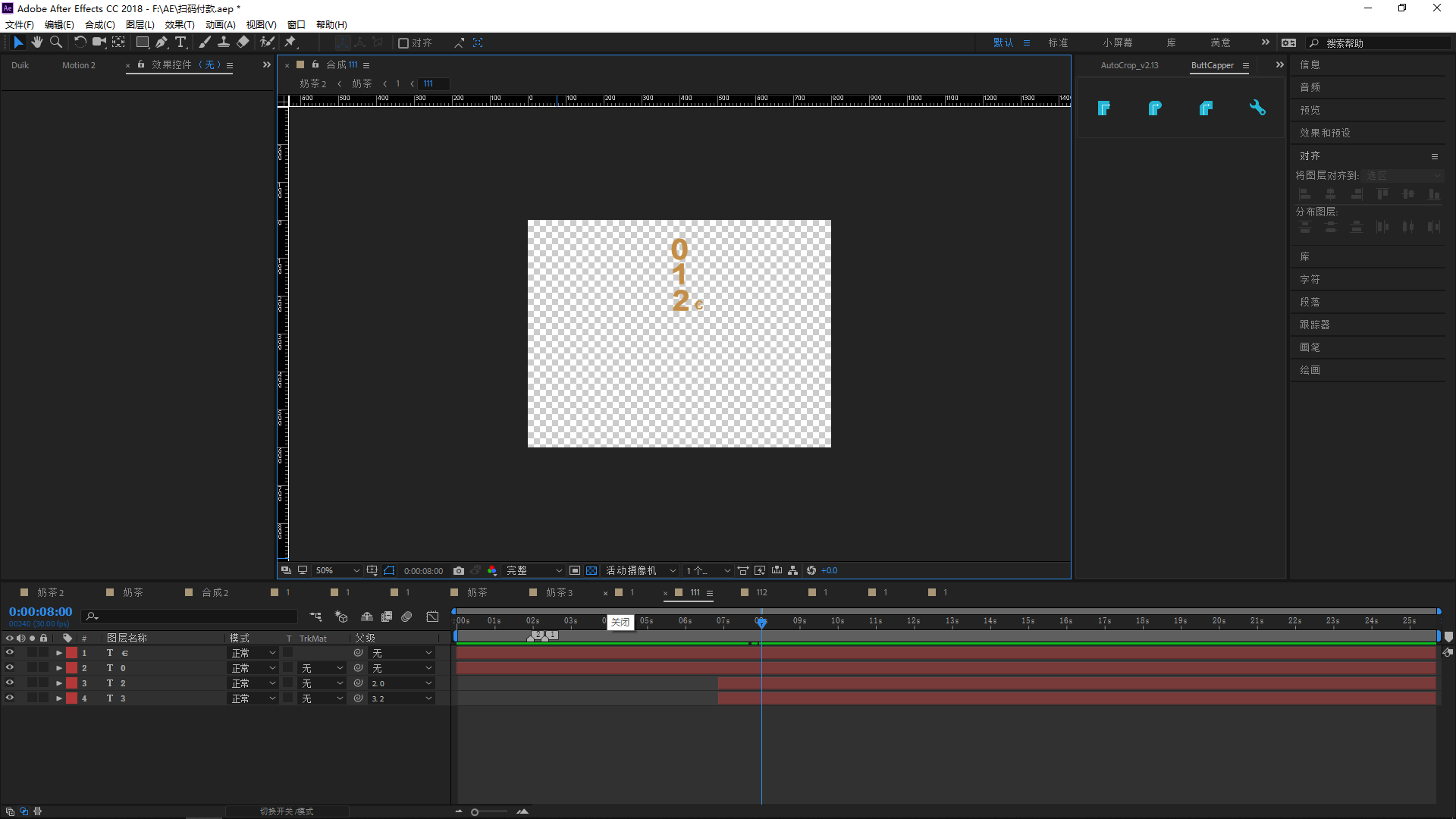Select the Horizontal Type tool
Screen dimensions: 1456x819
(x=180, y=42)
